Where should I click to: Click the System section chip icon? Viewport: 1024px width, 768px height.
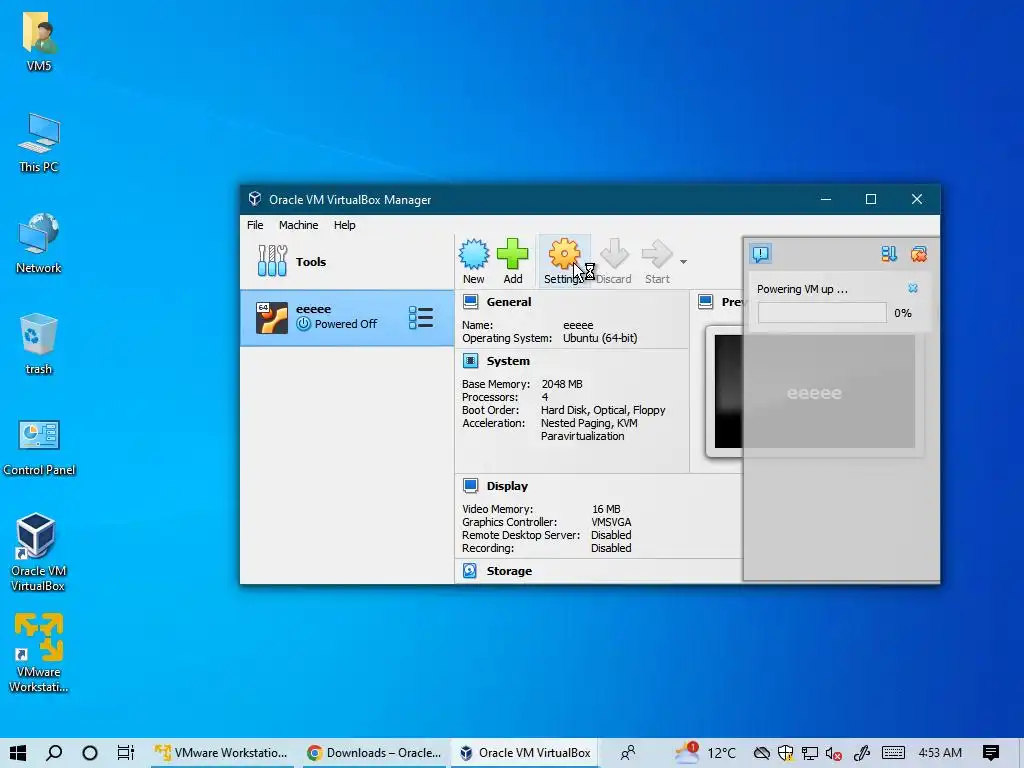pos(470,360)
